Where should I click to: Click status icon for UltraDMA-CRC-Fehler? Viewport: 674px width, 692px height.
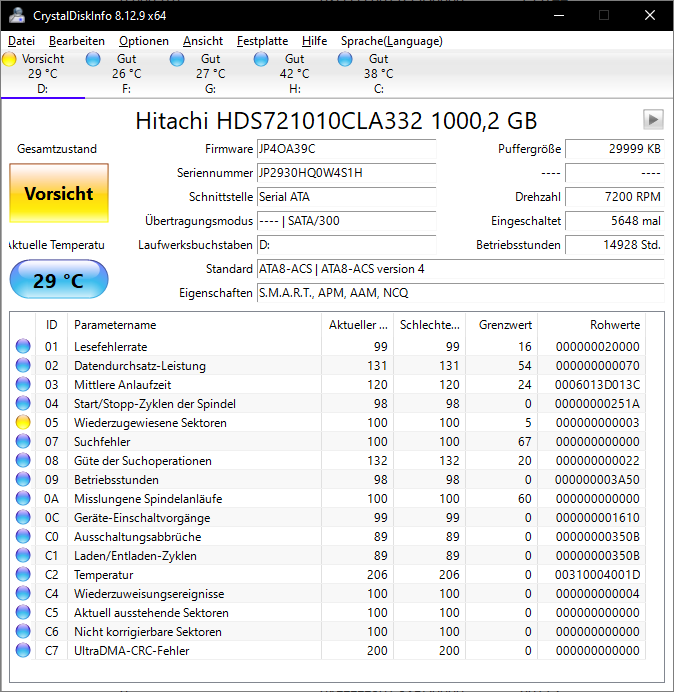coord(23,650)
